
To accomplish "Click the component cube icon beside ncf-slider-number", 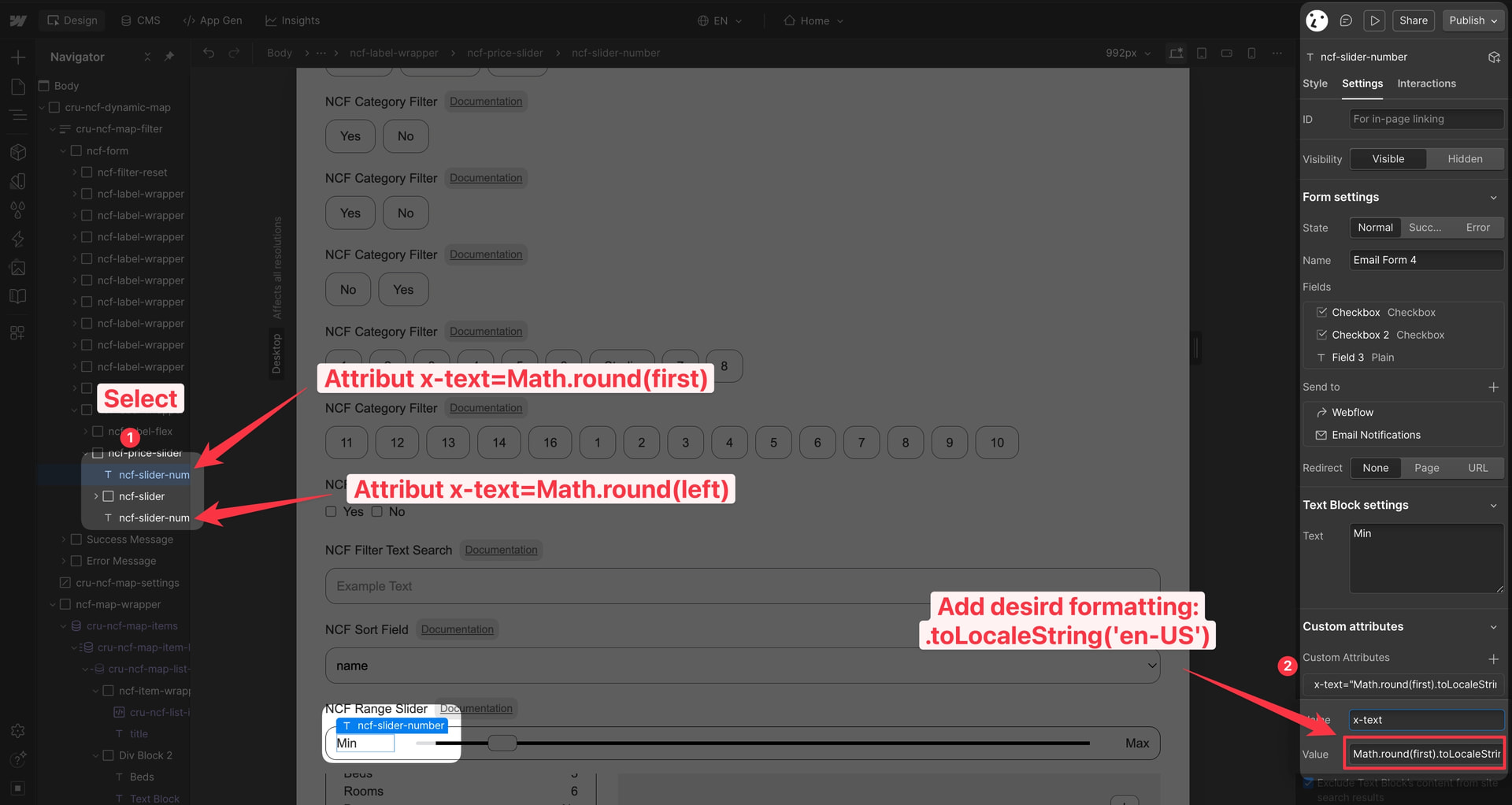I will 1494,57.
